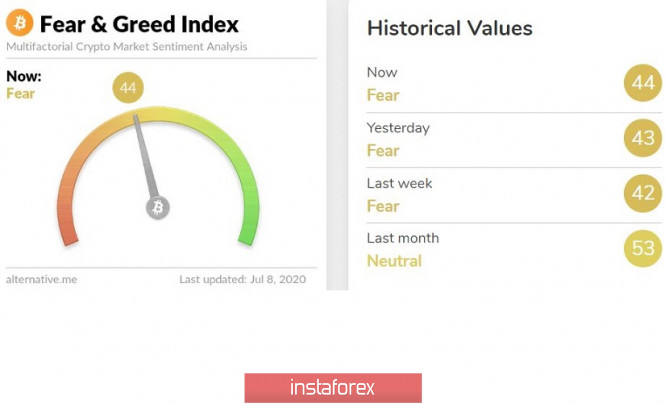Viewport: 665px width, 404px height.
Task: Click the Yesterday value 43 circle
Action: pos(643,139)
